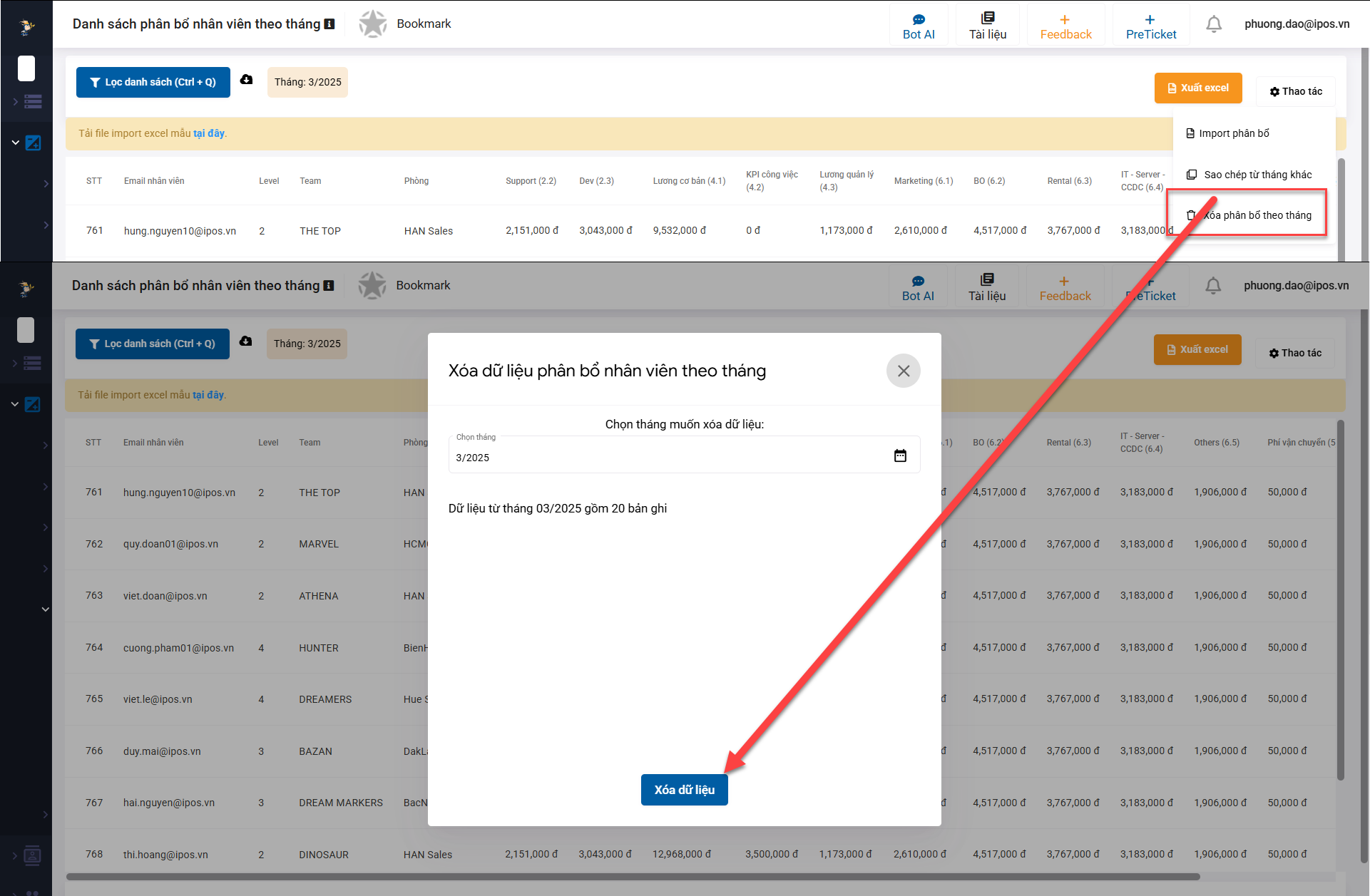Open the phuong.dao@ipos.vn account in the undimmed page
The height and width of the screenshot is (896, 1370).
(1297, 24)
